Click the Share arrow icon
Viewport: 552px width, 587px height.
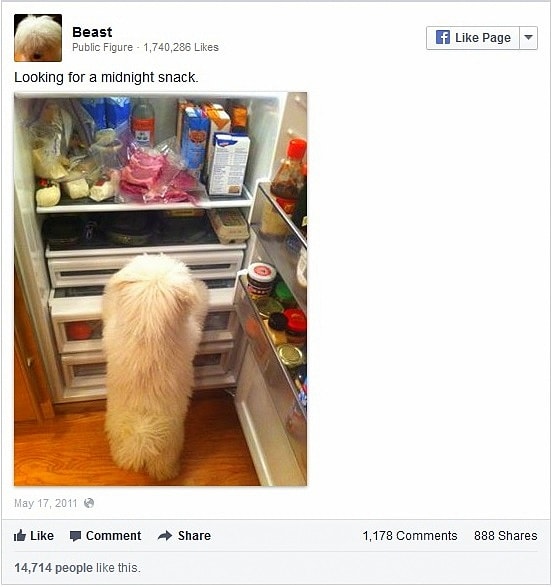tap(165, 536)
